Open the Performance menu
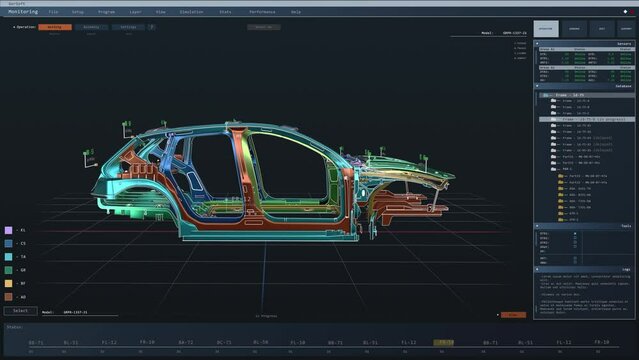This screenshot has width=639, height=360. [262, 12]
